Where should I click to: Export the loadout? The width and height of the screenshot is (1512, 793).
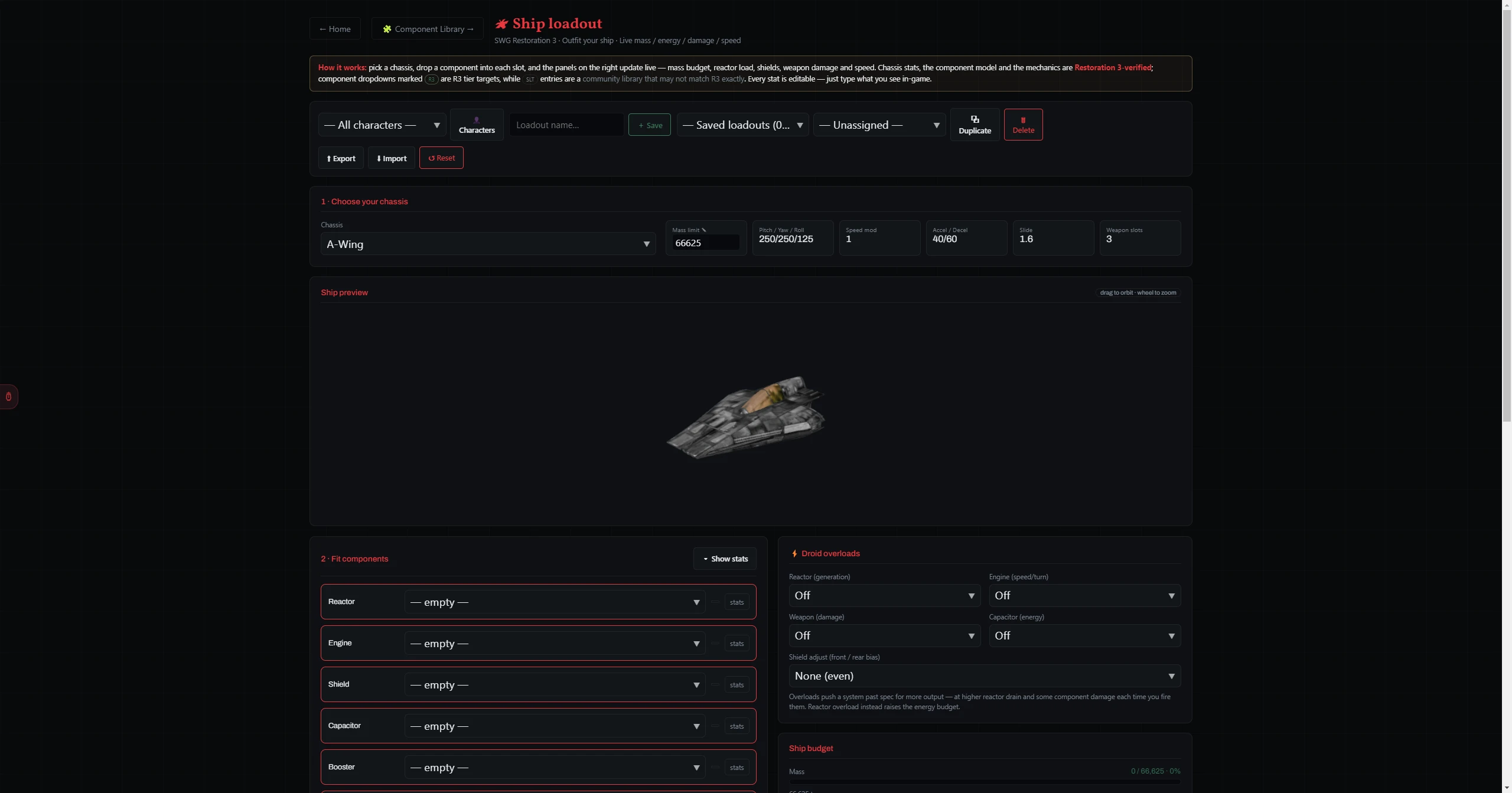341,158
